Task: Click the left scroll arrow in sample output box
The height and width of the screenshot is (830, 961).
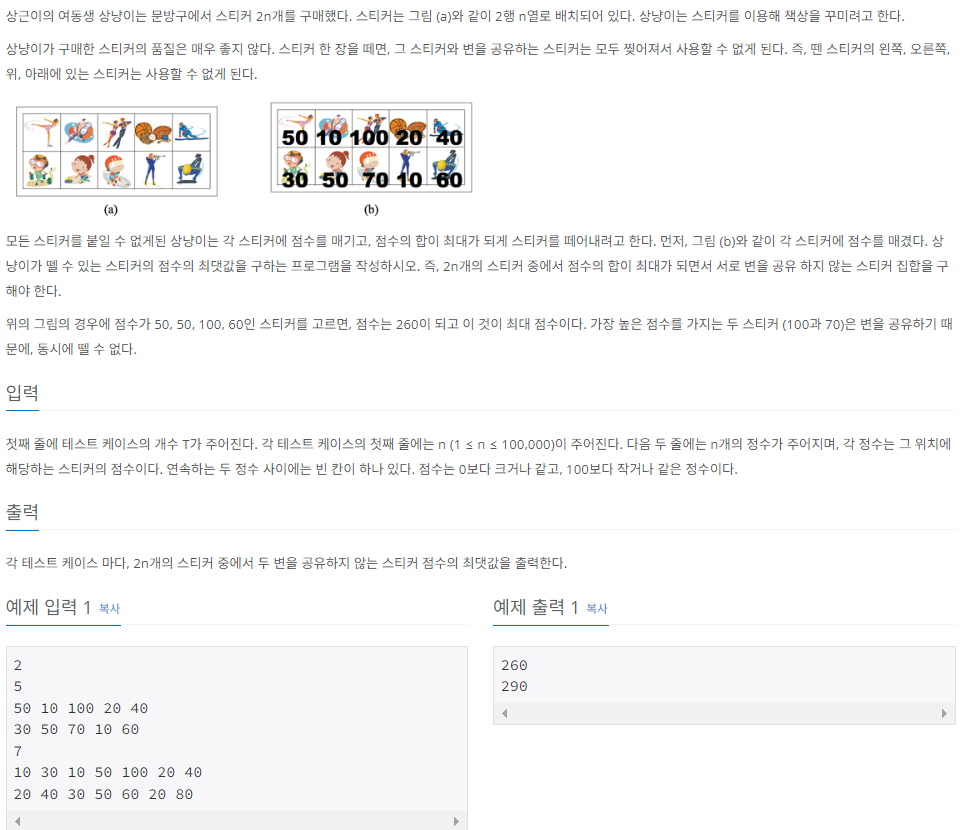Action: (x=504, y=713)
